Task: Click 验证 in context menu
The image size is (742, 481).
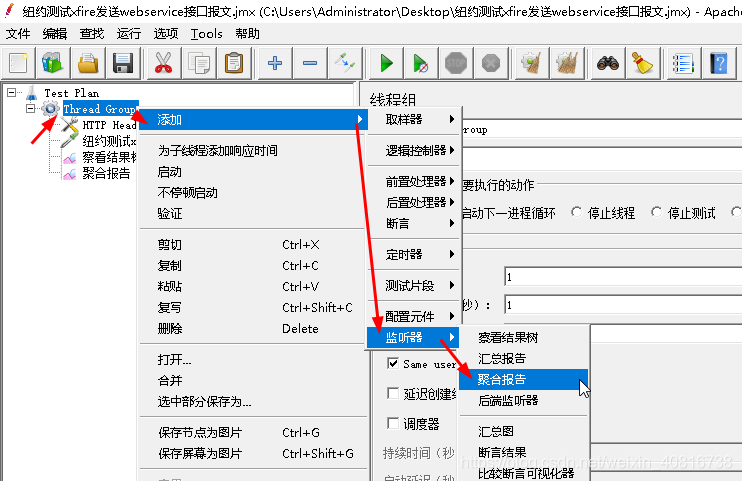Action: tap(253, 214)
